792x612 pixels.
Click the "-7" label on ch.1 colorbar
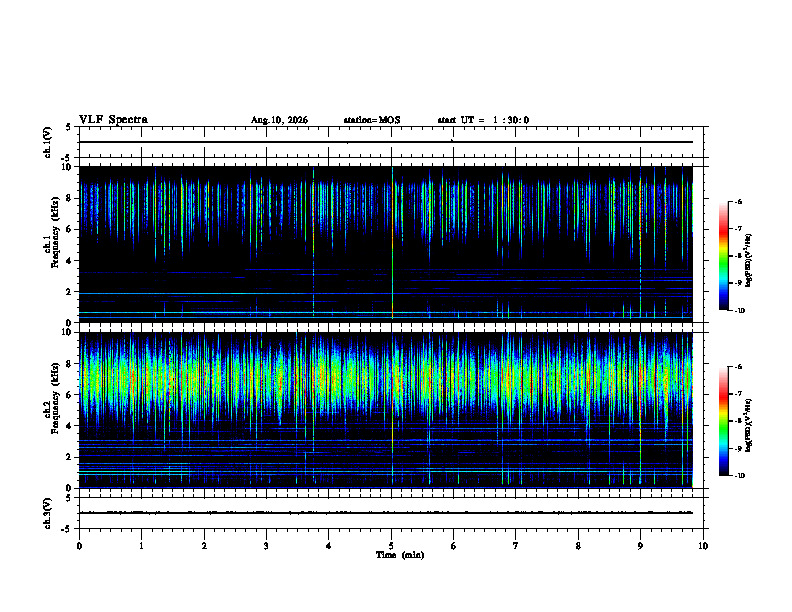pyautogui.click(x=738, y=229)
